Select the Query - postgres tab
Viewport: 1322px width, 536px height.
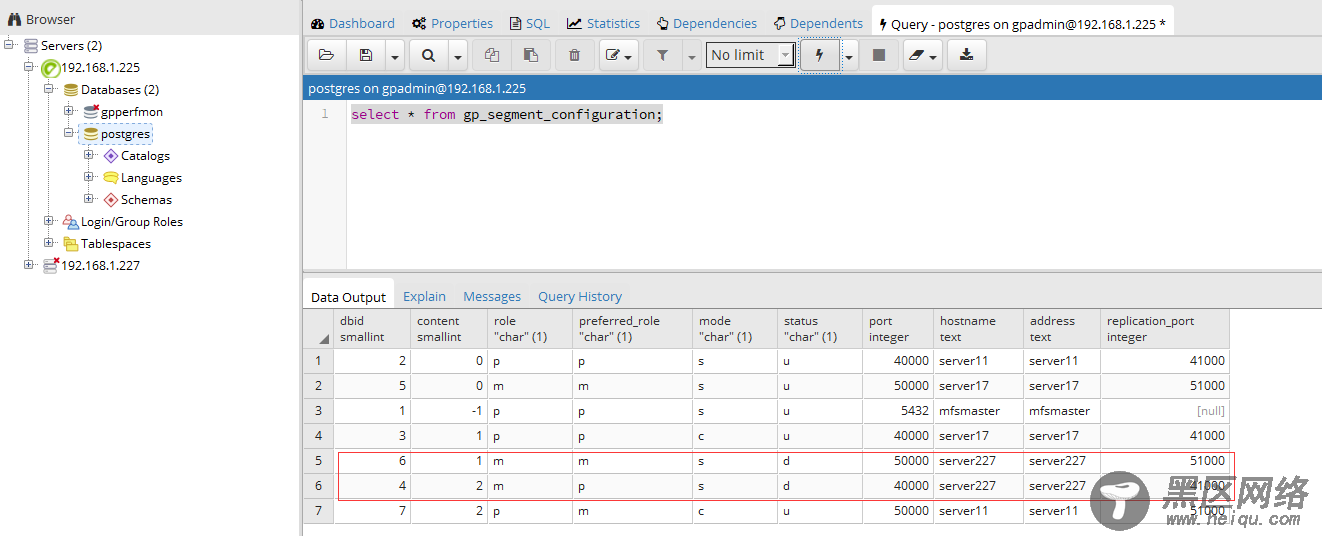1022,23
